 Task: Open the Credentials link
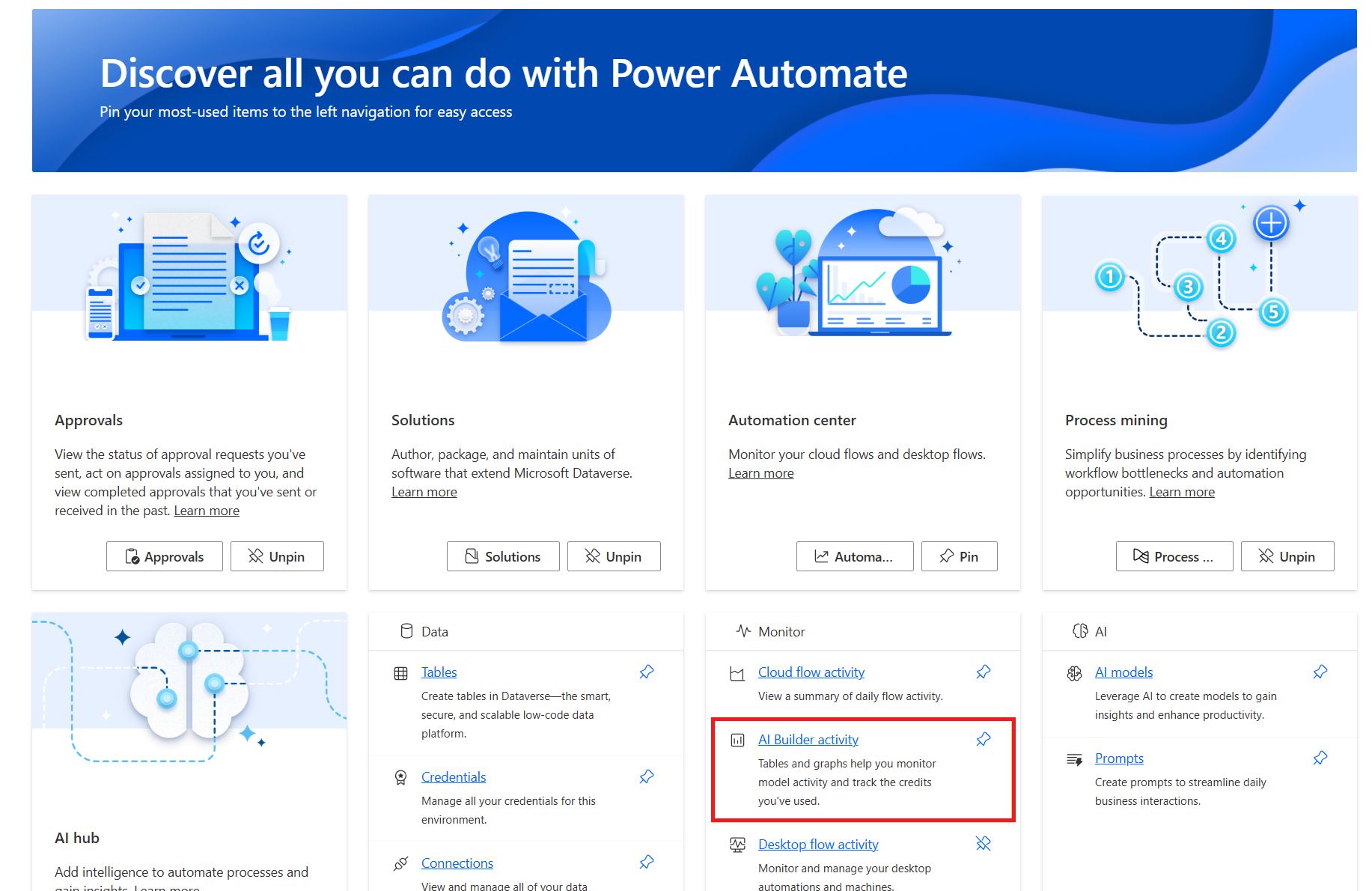coord(454,777)
